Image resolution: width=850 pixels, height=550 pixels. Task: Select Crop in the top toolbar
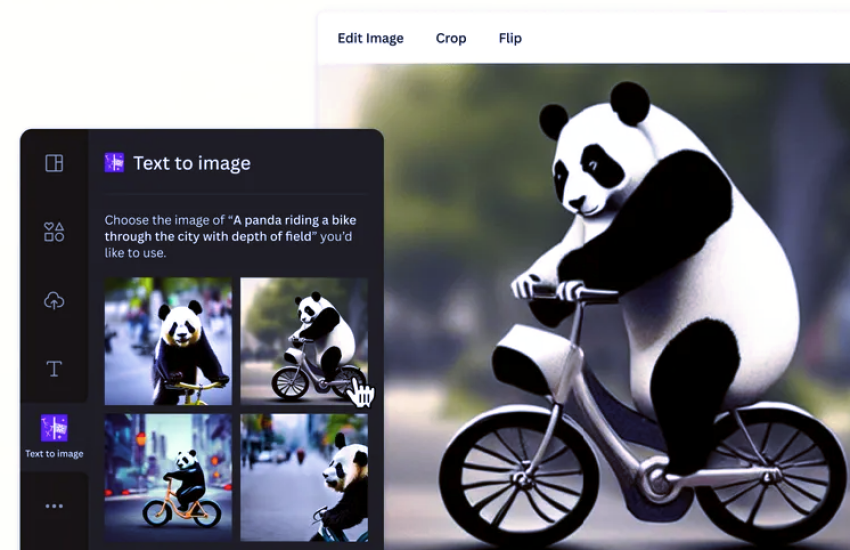(451, 38)
